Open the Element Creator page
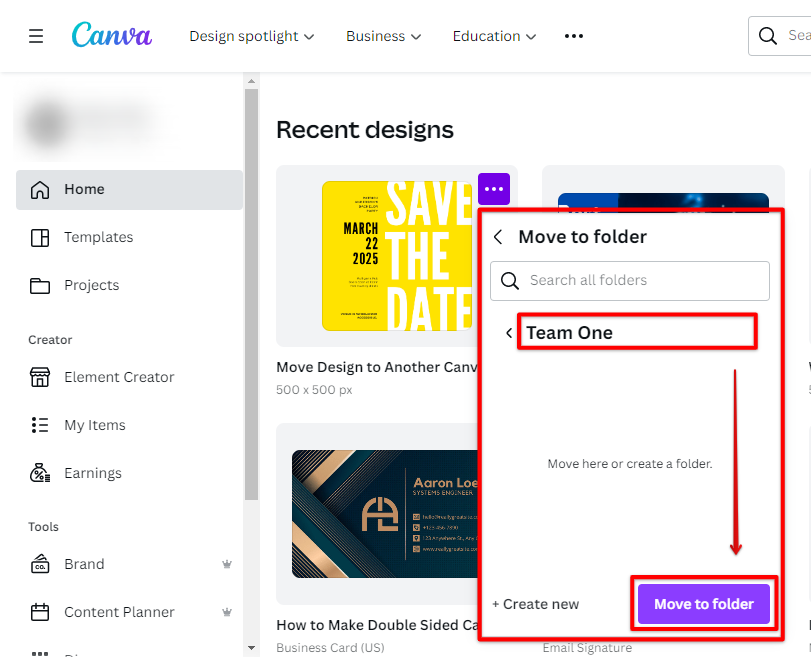The image size is (811, 657). pos(116,377)
